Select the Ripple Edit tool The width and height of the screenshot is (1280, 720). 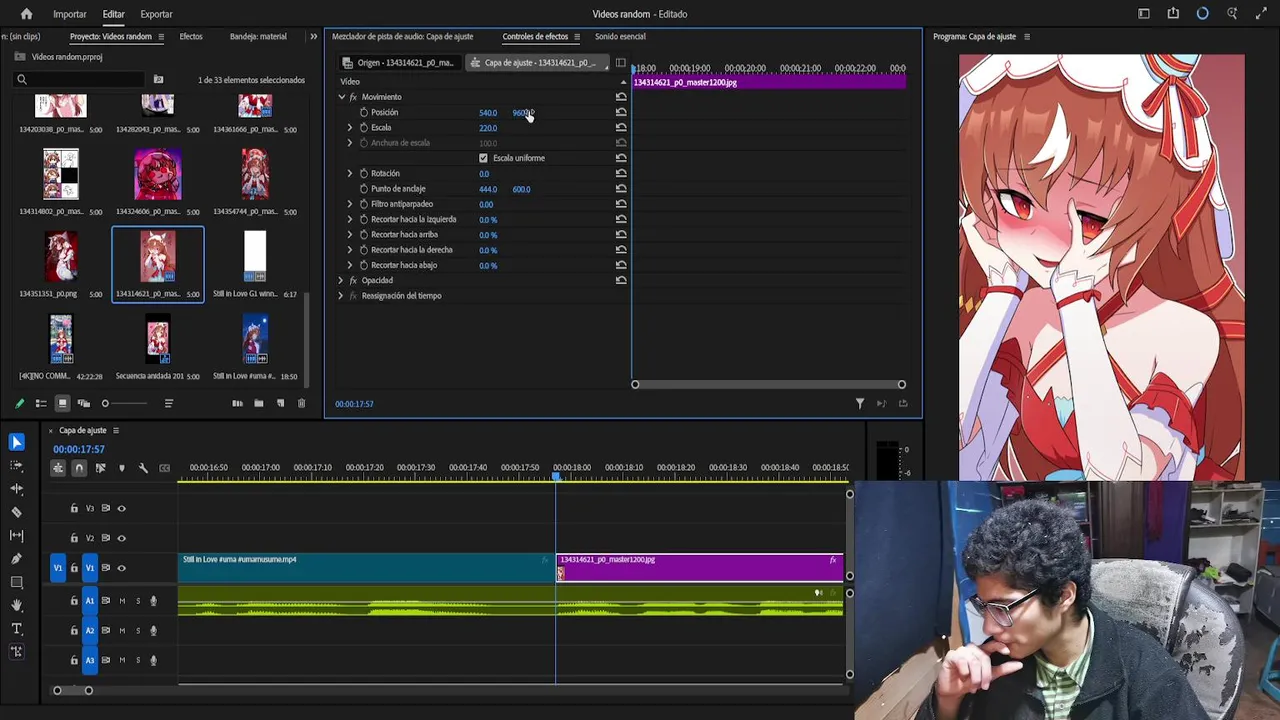(16, 489)
